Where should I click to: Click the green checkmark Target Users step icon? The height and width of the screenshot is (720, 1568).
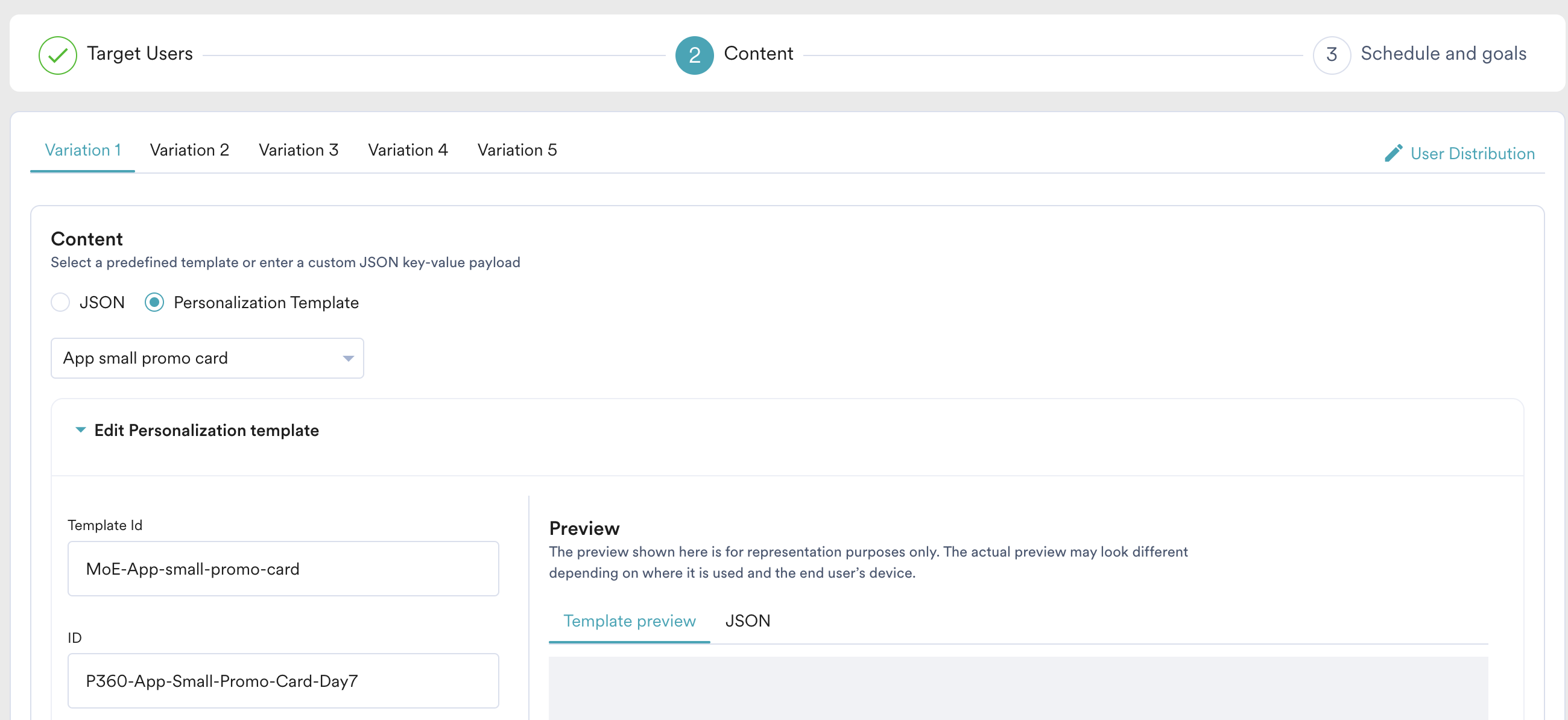click(57, 55)
